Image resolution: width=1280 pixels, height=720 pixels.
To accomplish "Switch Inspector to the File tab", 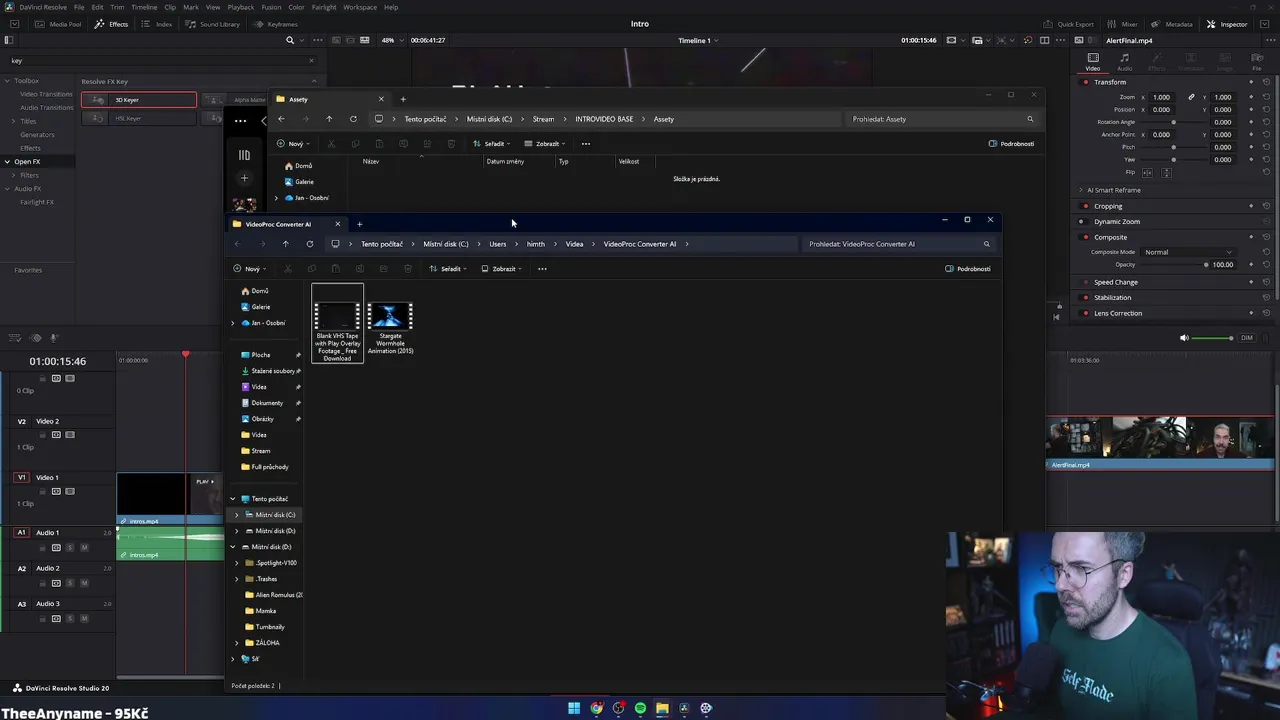I will [1257, 62].
